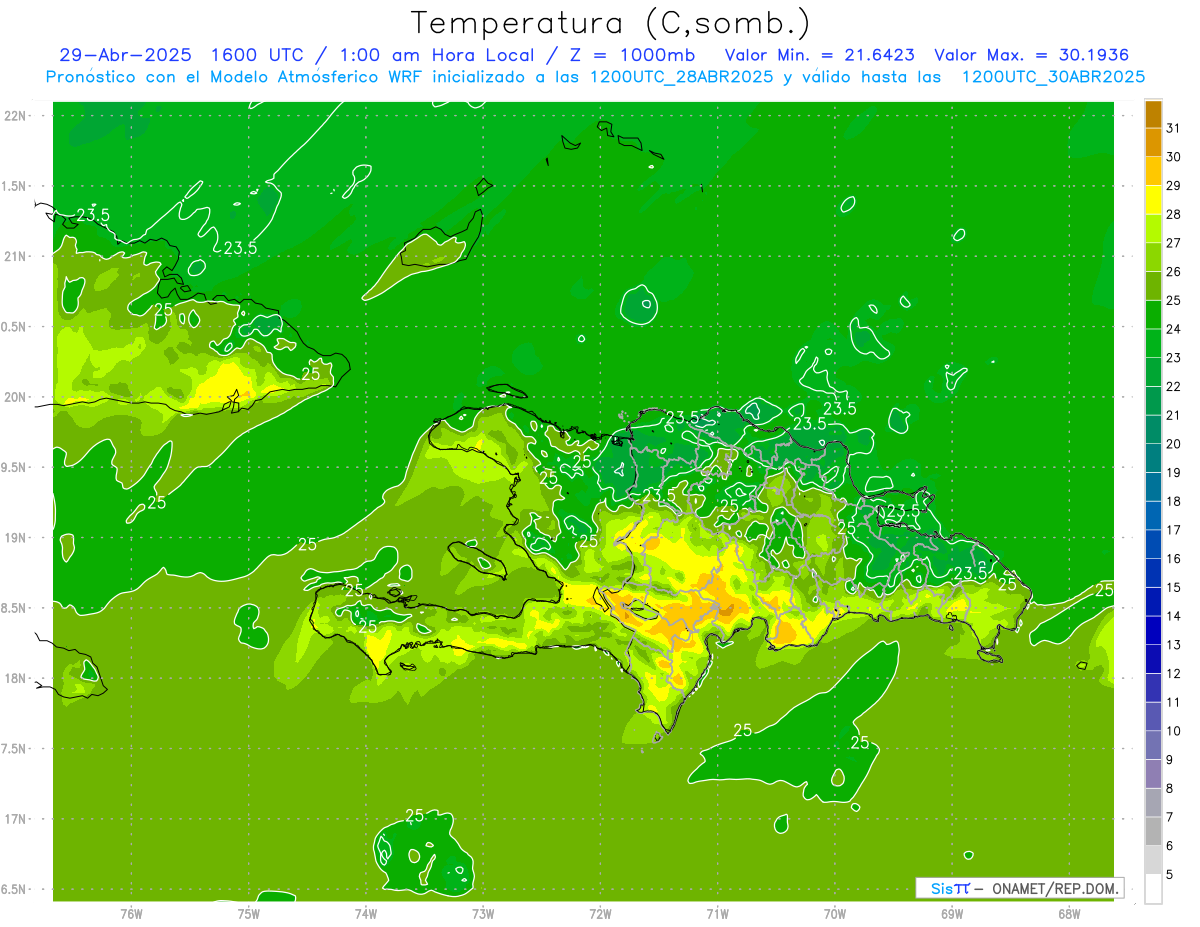Click the lime swatch between 27 and 28
The width and height of the screenshot is (1200, 927).
[1153, 229]
